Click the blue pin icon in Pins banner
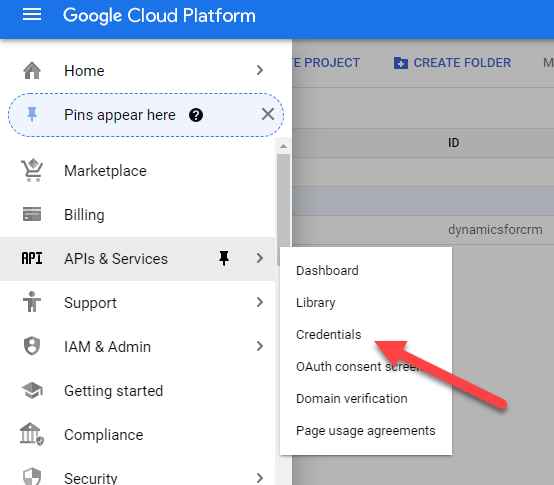Image resolution: width=554 pixels, height=485 pixels. coord(32,114)
